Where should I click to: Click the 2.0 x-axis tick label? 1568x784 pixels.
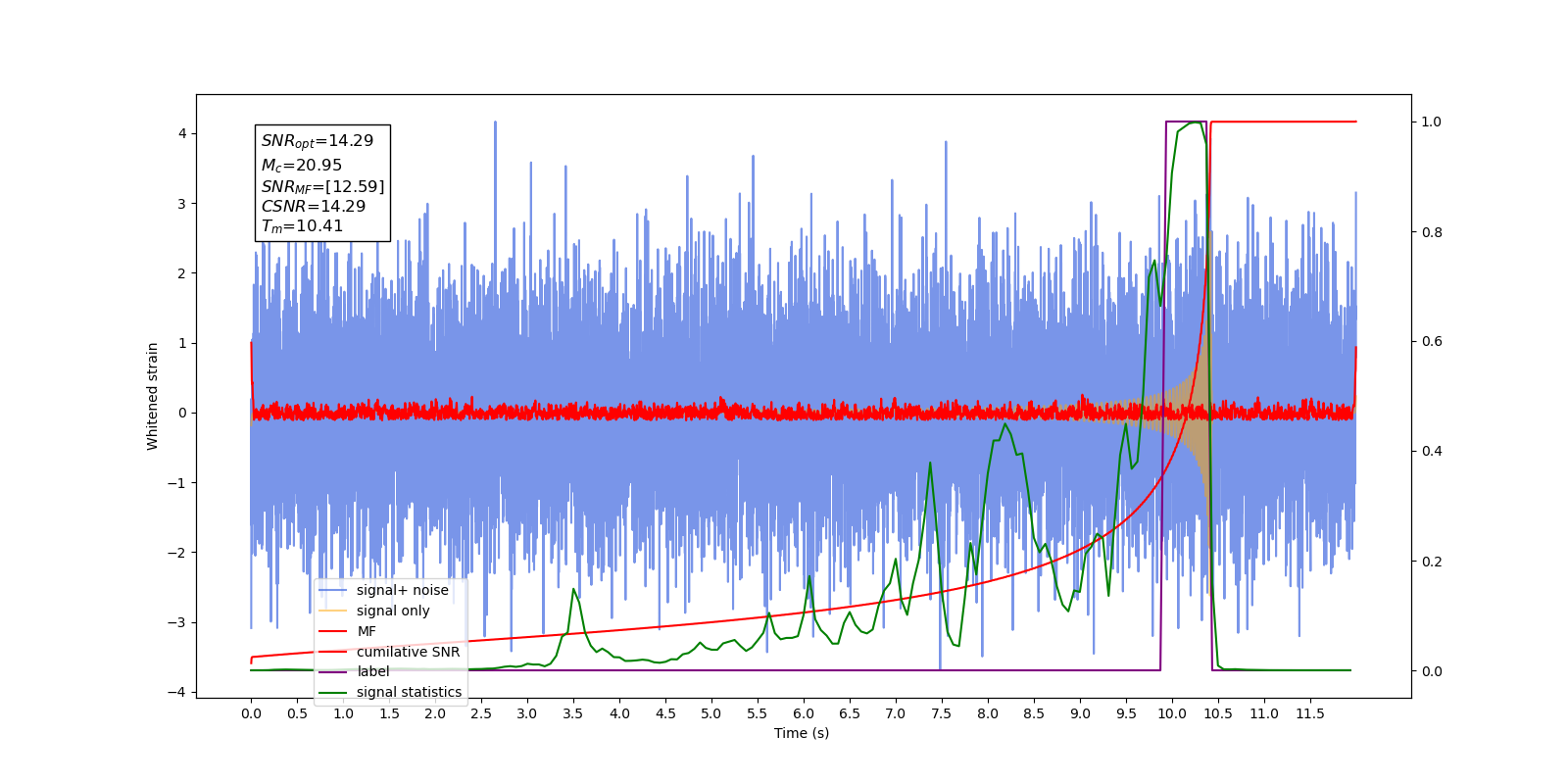pyautogui.click(x=435, y=713)
